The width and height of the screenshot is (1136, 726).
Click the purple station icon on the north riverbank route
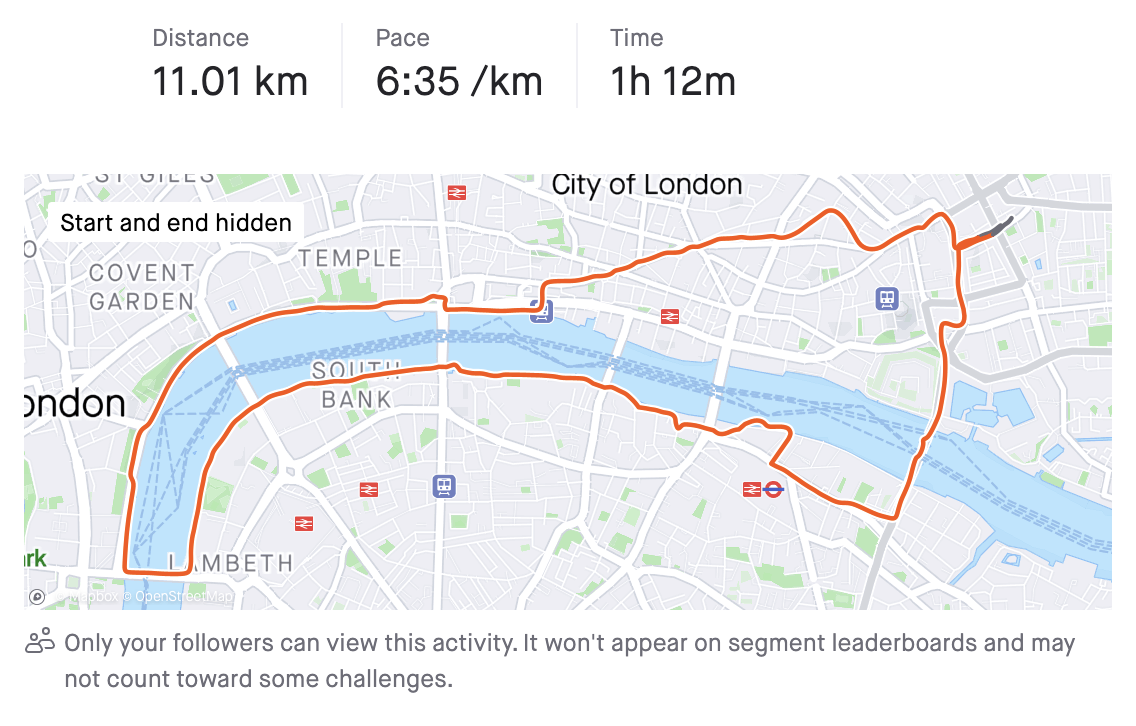tap(542, 313)
